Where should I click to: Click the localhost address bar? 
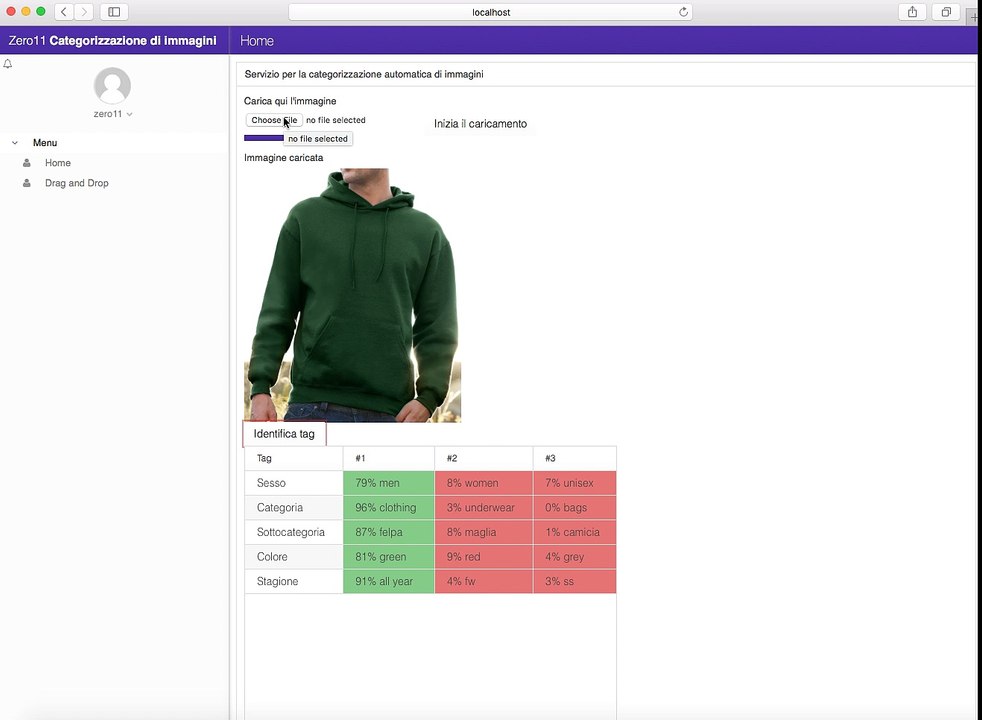click(x=490, y=12)
